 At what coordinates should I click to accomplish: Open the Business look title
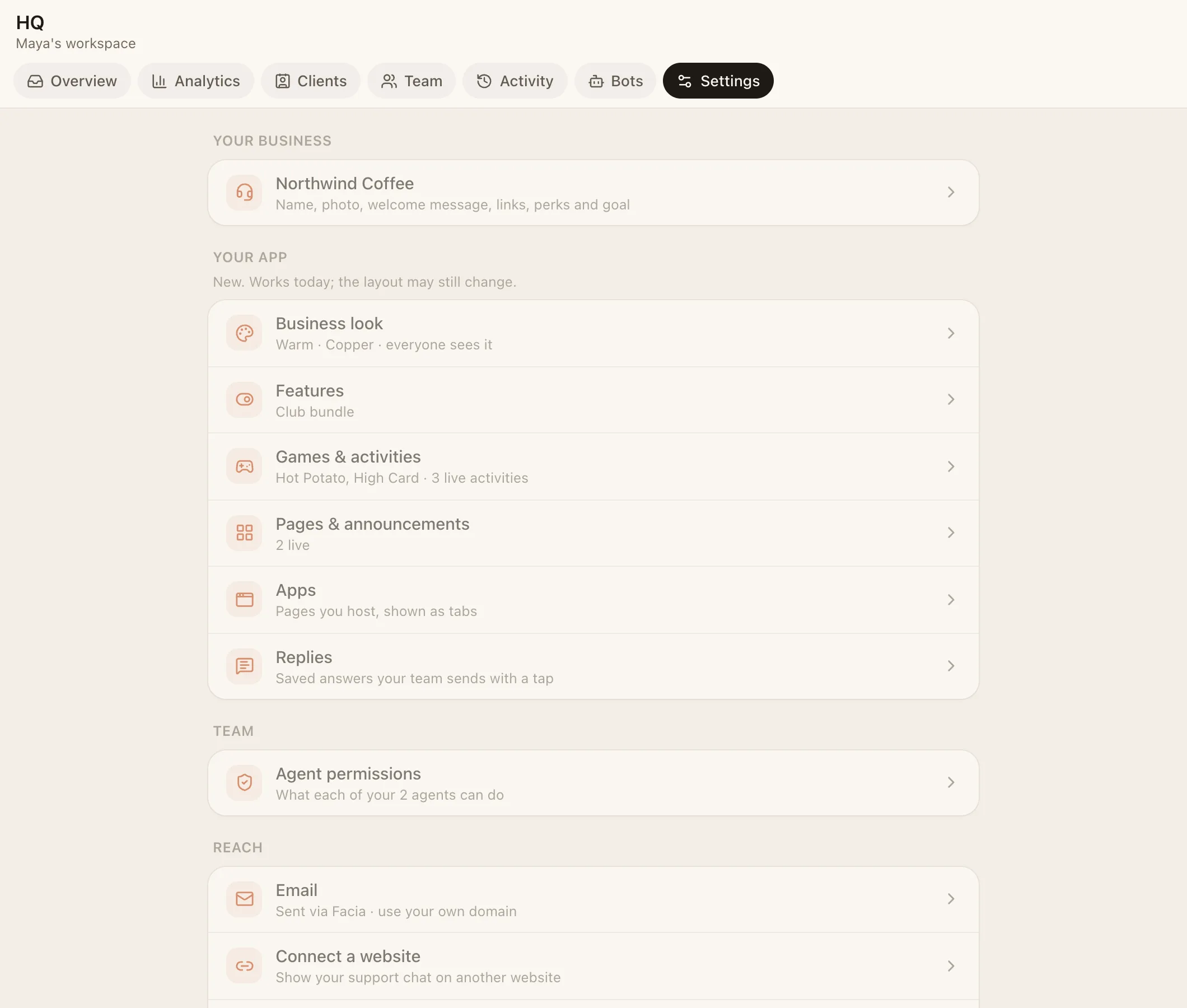[329, 324]
